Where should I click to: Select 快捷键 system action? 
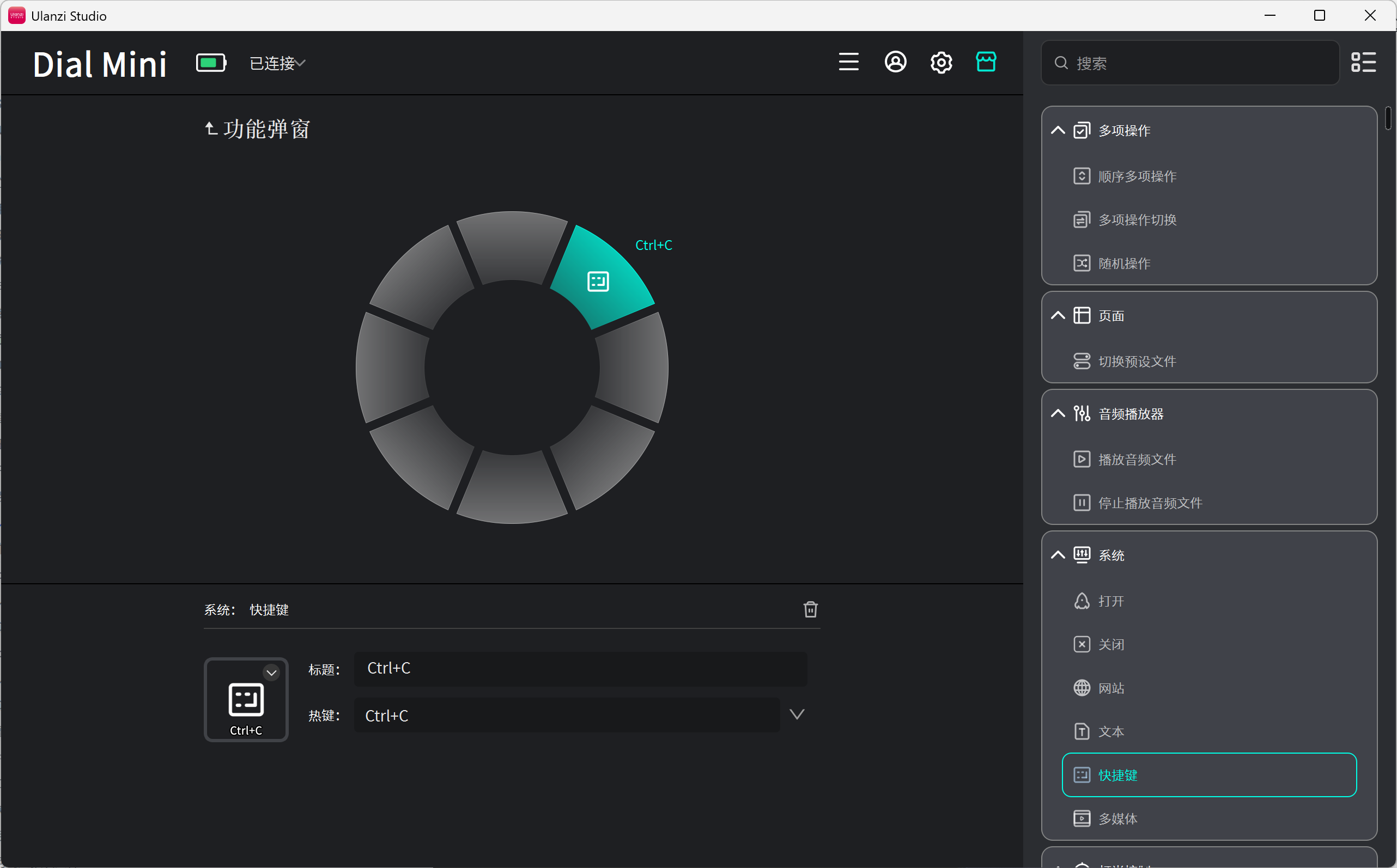point(1209,775)
